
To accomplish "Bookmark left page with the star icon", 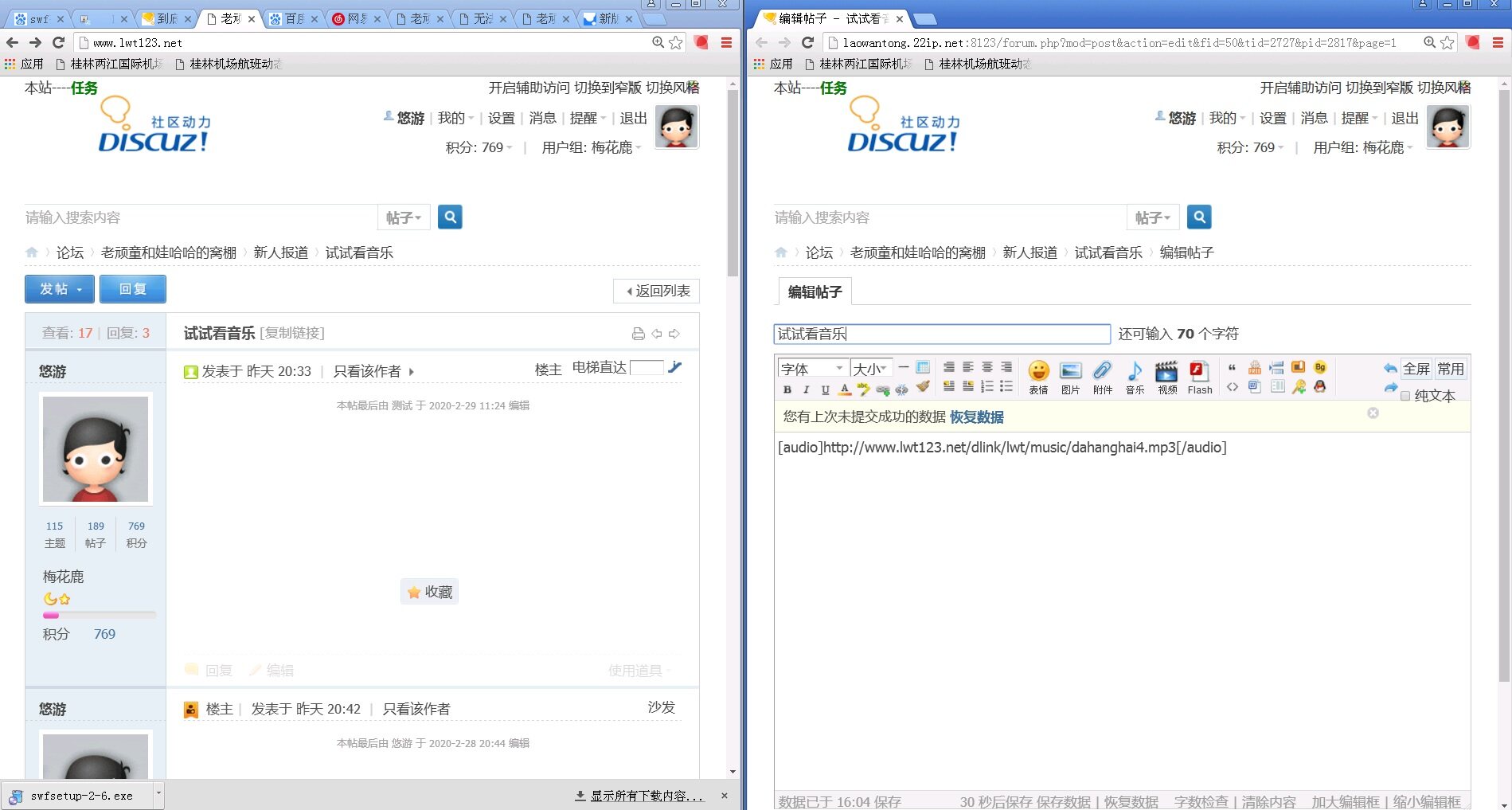I will pos(676,43).
